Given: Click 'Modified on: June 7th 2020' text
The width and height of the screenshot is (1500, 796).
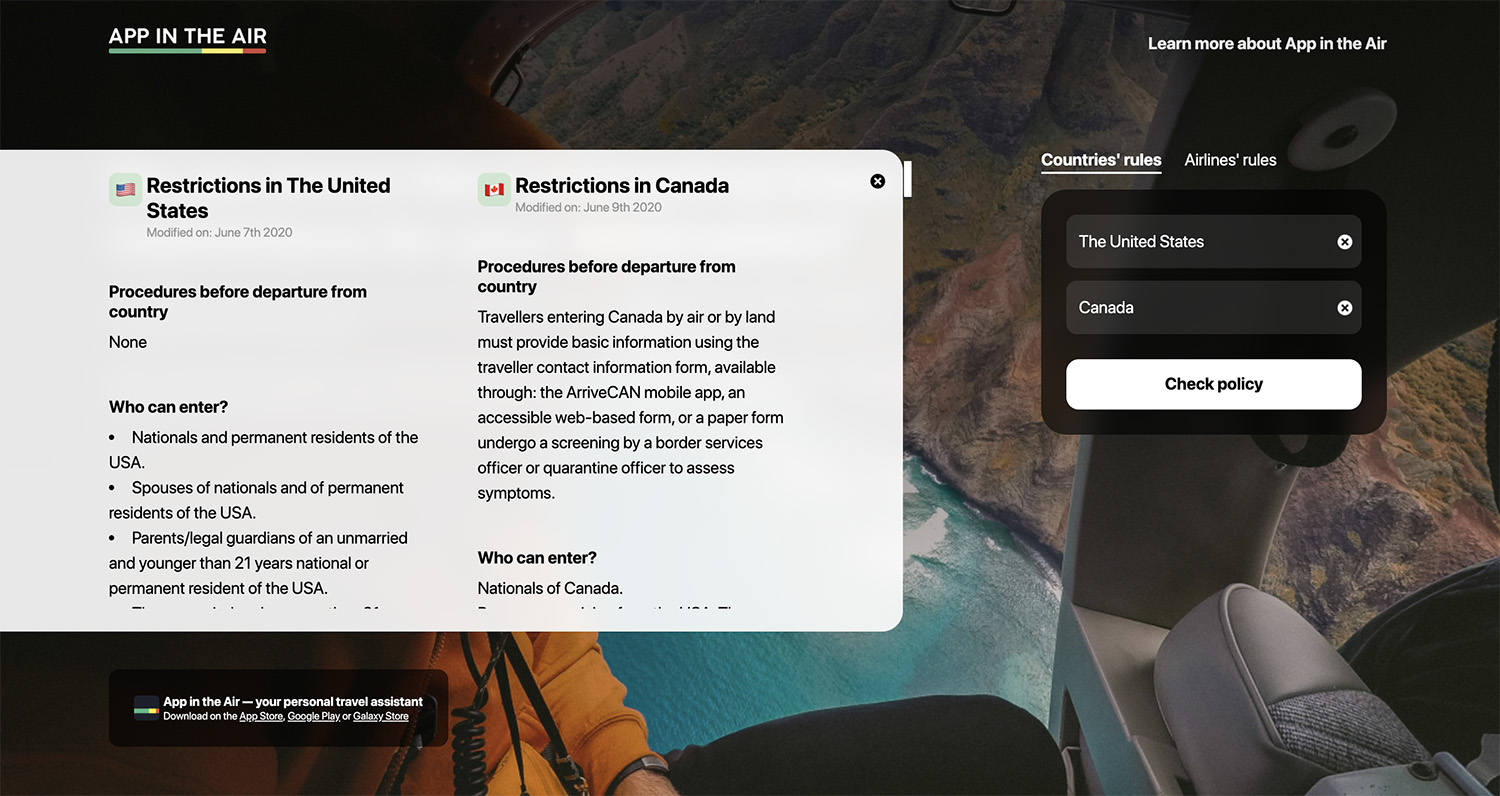Looking at the screenshot, I should (219, 232).
